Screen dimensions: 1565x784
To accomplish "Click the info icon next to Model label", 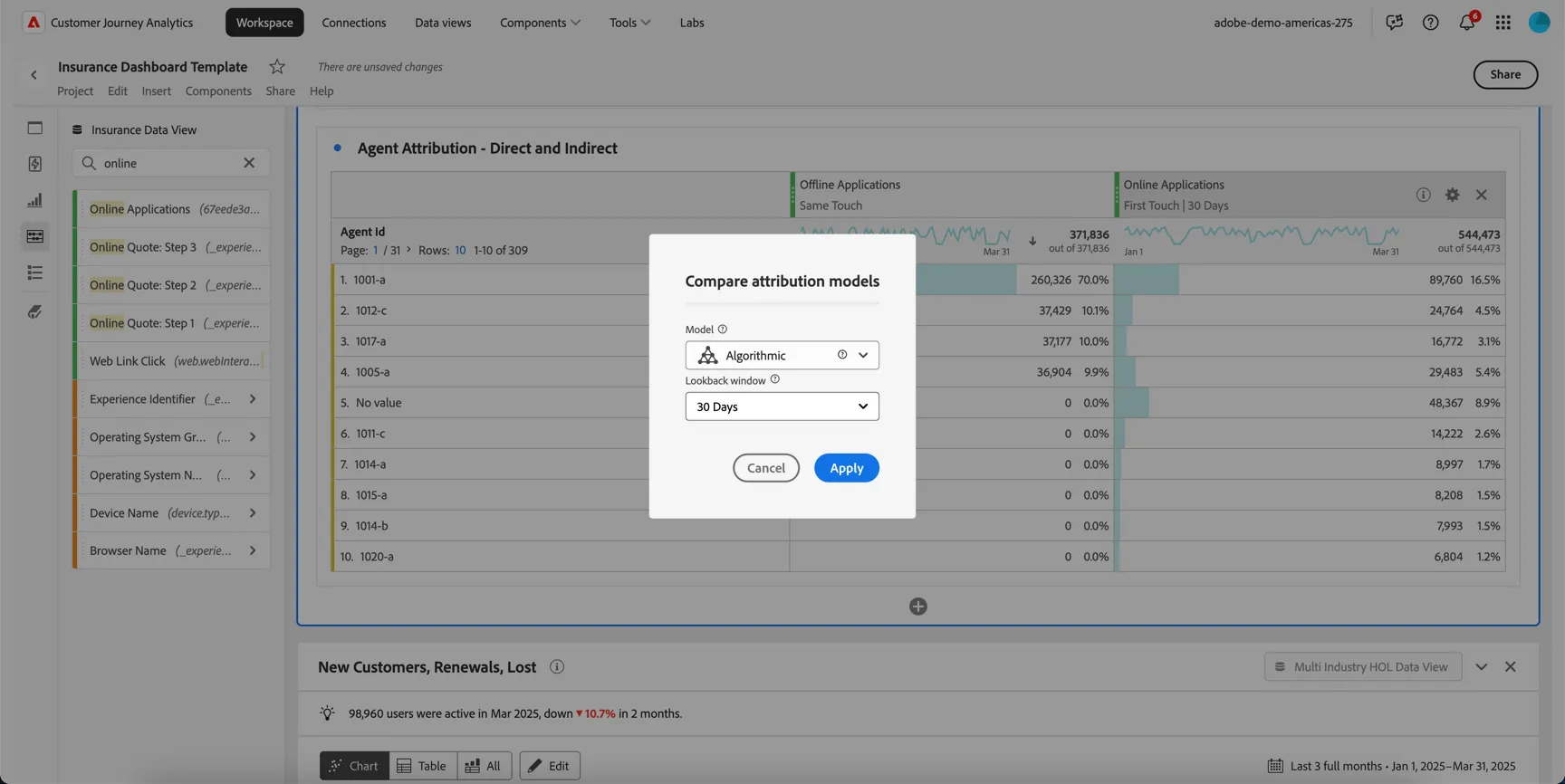I will pos(723,330).
